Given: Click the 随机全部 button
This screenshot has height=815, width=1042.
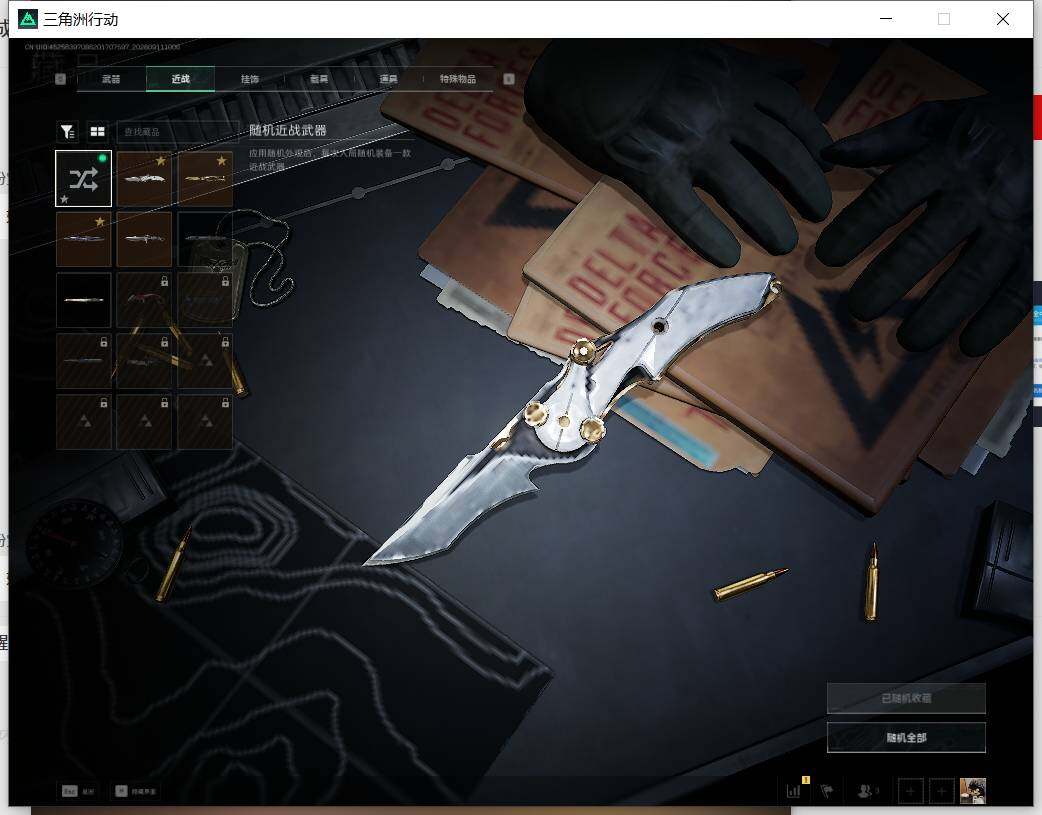Looking at the screenshot, I should pyautogui.click(x=906, y=737).
